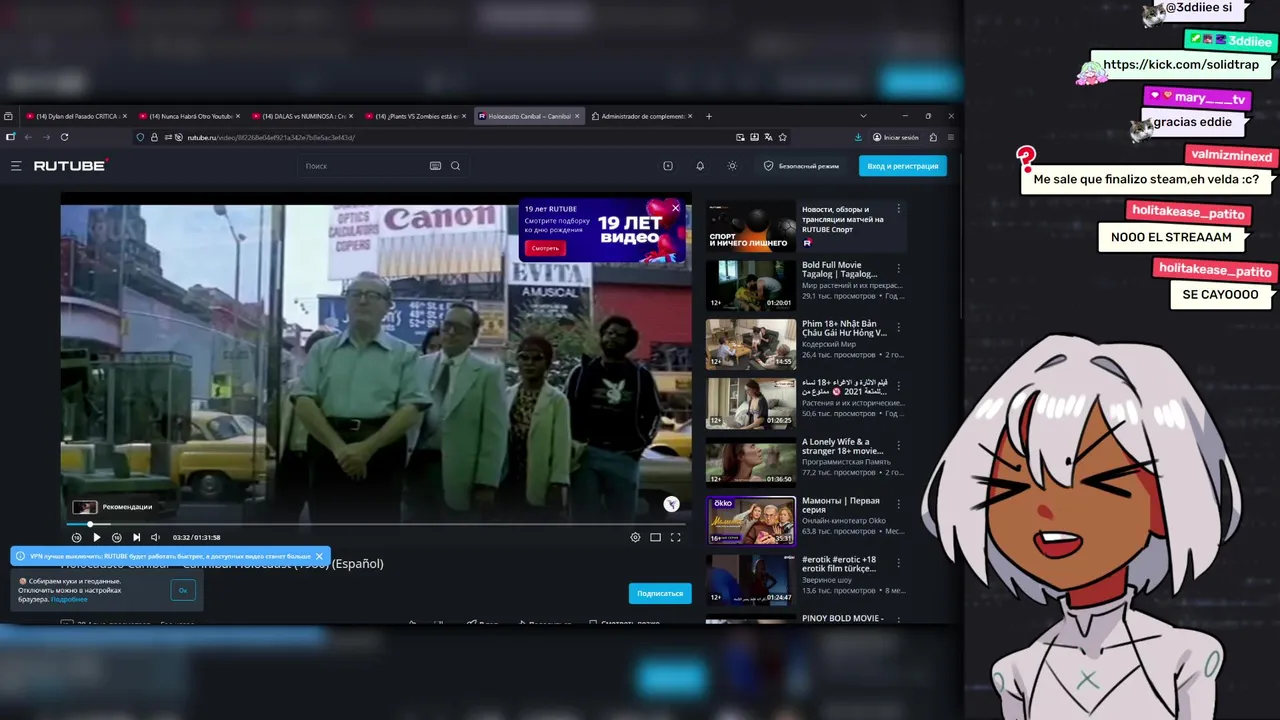This screenshot has height=720, width=1280.
Task: Mute the video player volume
Action: (155, 537)
